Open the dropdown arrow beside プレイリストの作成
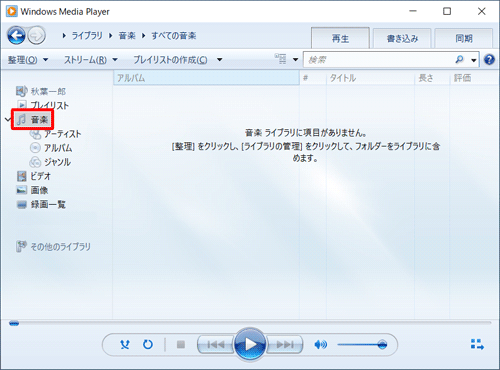 219,60
